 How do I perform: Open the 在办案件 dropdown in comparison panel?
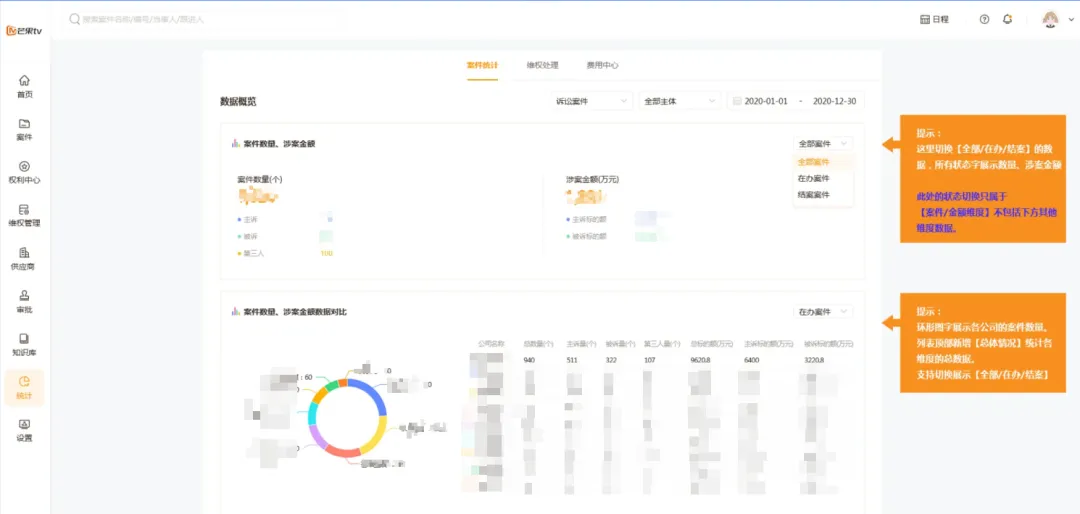coord(823,312)
